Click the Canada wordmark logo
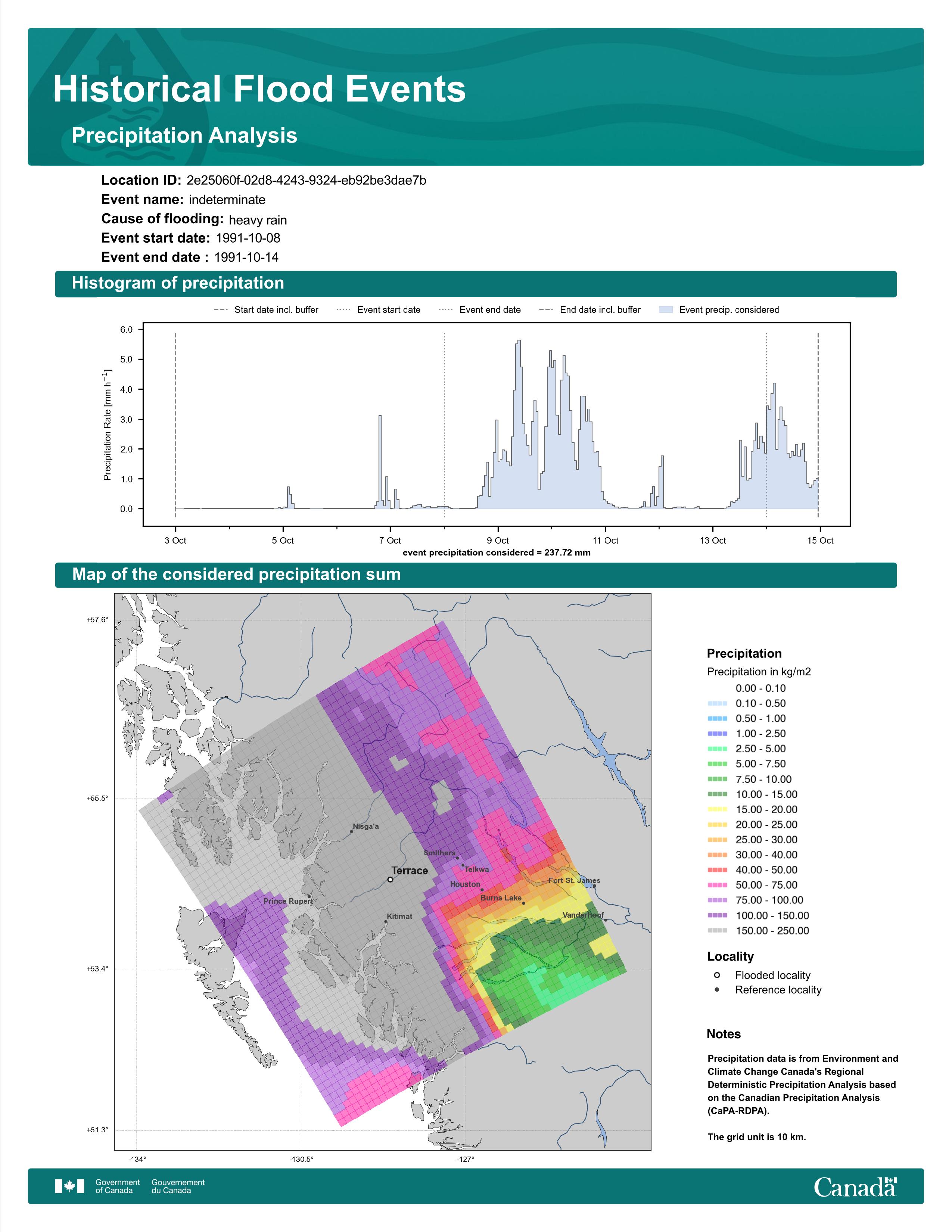 [x=855, y=1186]
